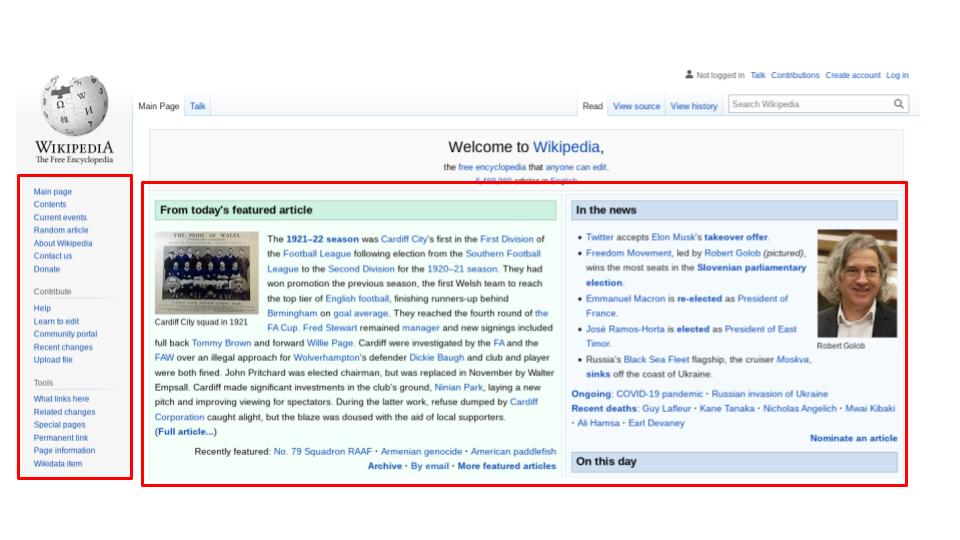Open the Robert Golob portrait image
The width and height of the screenshot is (960, 540).
857,283
